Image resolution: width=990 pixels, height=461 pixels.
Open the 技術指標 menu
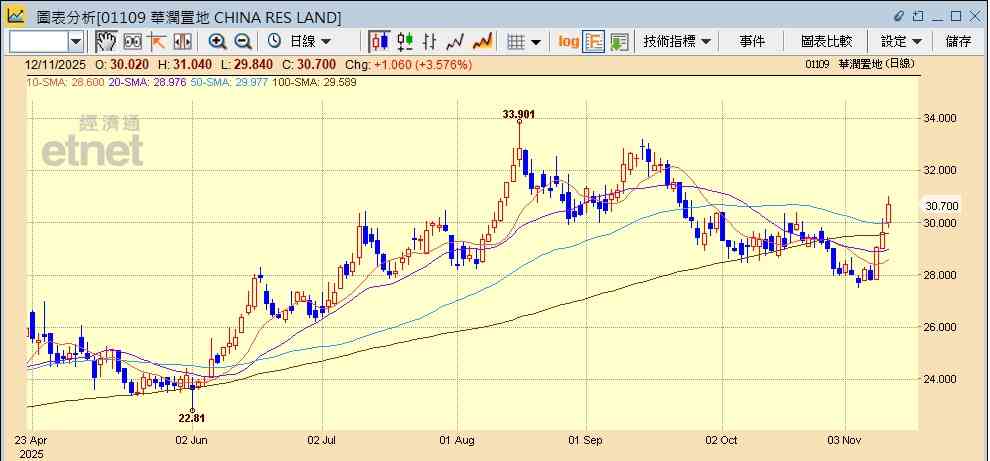click(x=677, y=42)
